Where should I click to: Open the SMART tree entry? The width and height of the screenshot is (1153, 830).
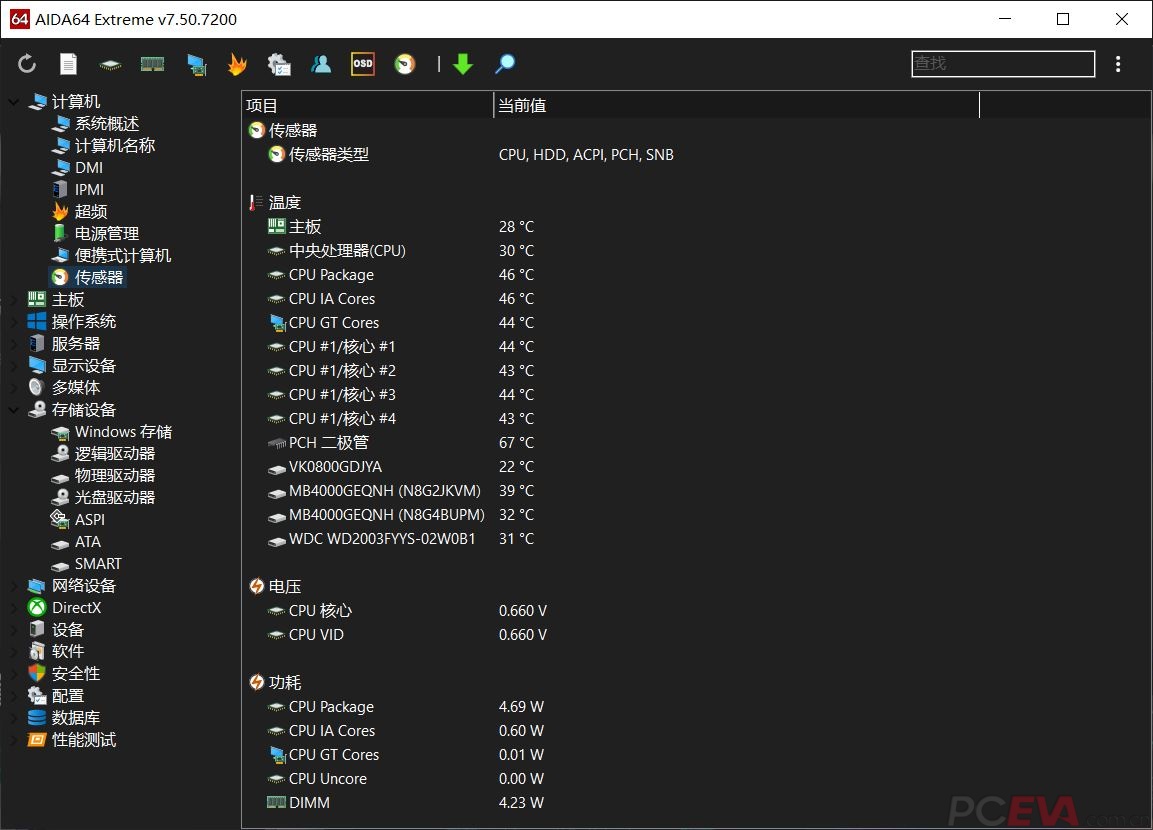(x=98, y=564)
